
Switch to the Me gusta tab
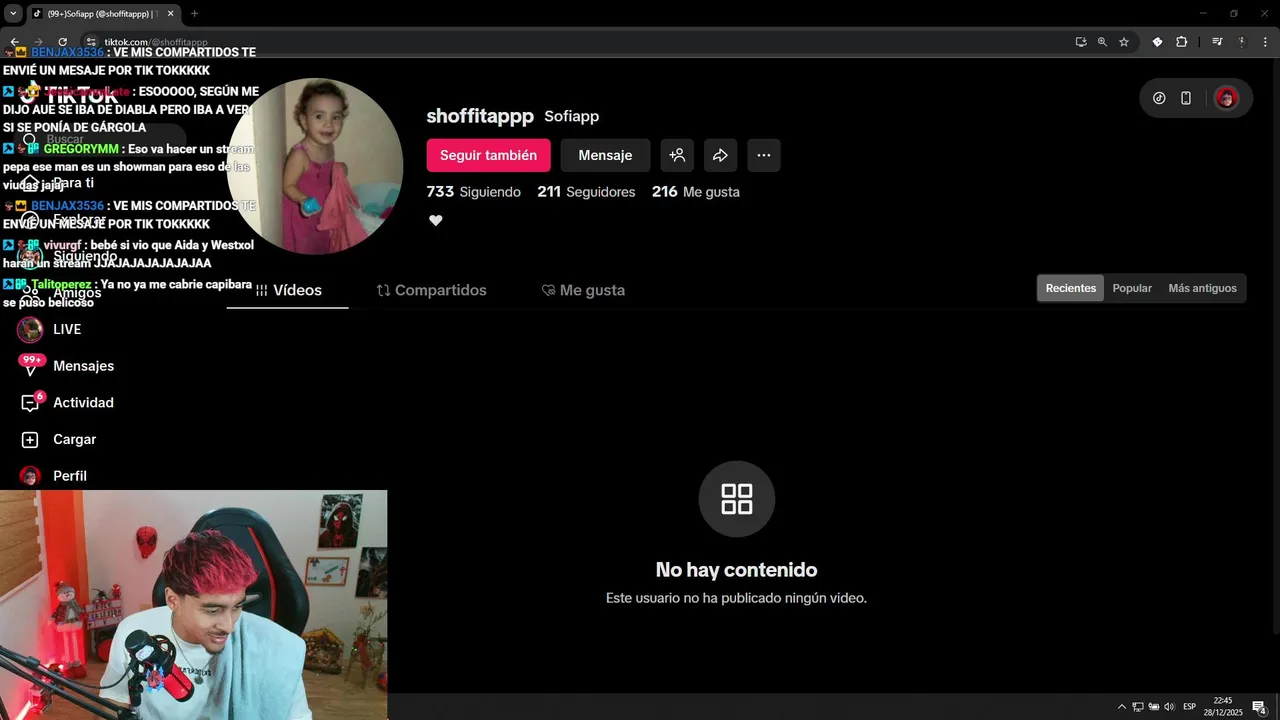click(x=583, y=290)
